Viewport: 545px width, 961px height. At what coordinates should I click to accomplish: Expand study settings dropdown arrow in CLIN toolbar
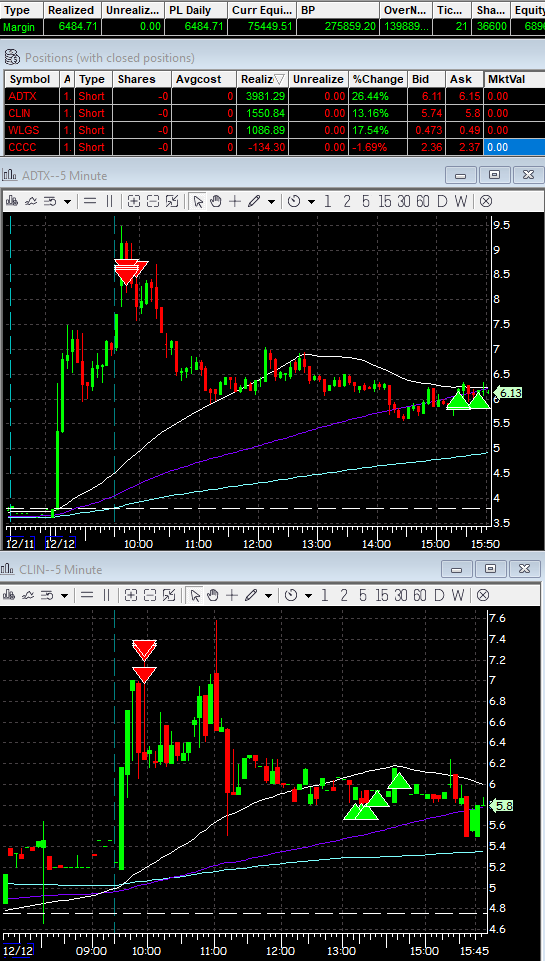pos(63,595)
